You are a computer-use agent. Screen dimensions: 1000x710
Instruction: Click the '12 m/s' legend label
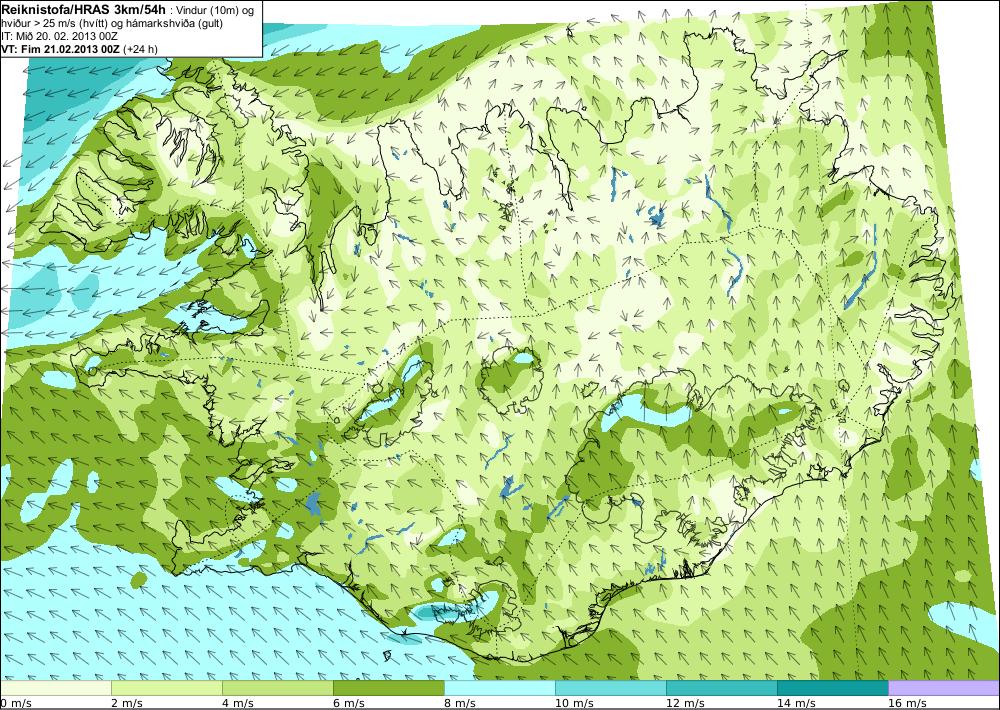tap(686, 703)
